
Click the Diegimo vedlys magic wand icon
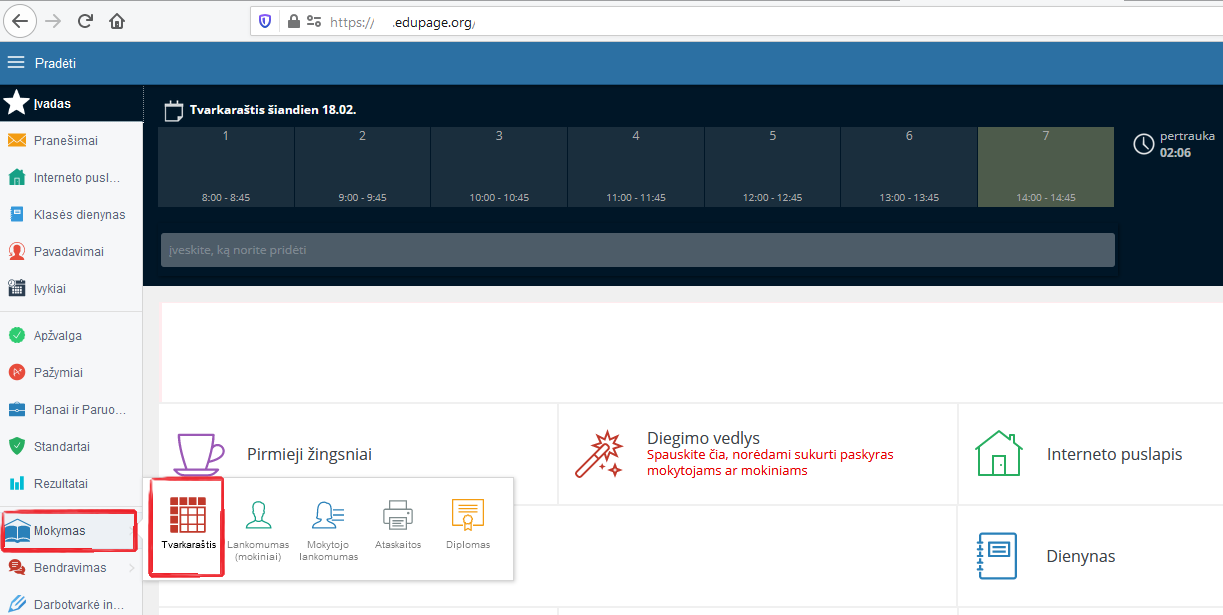[x=599, y=454]
